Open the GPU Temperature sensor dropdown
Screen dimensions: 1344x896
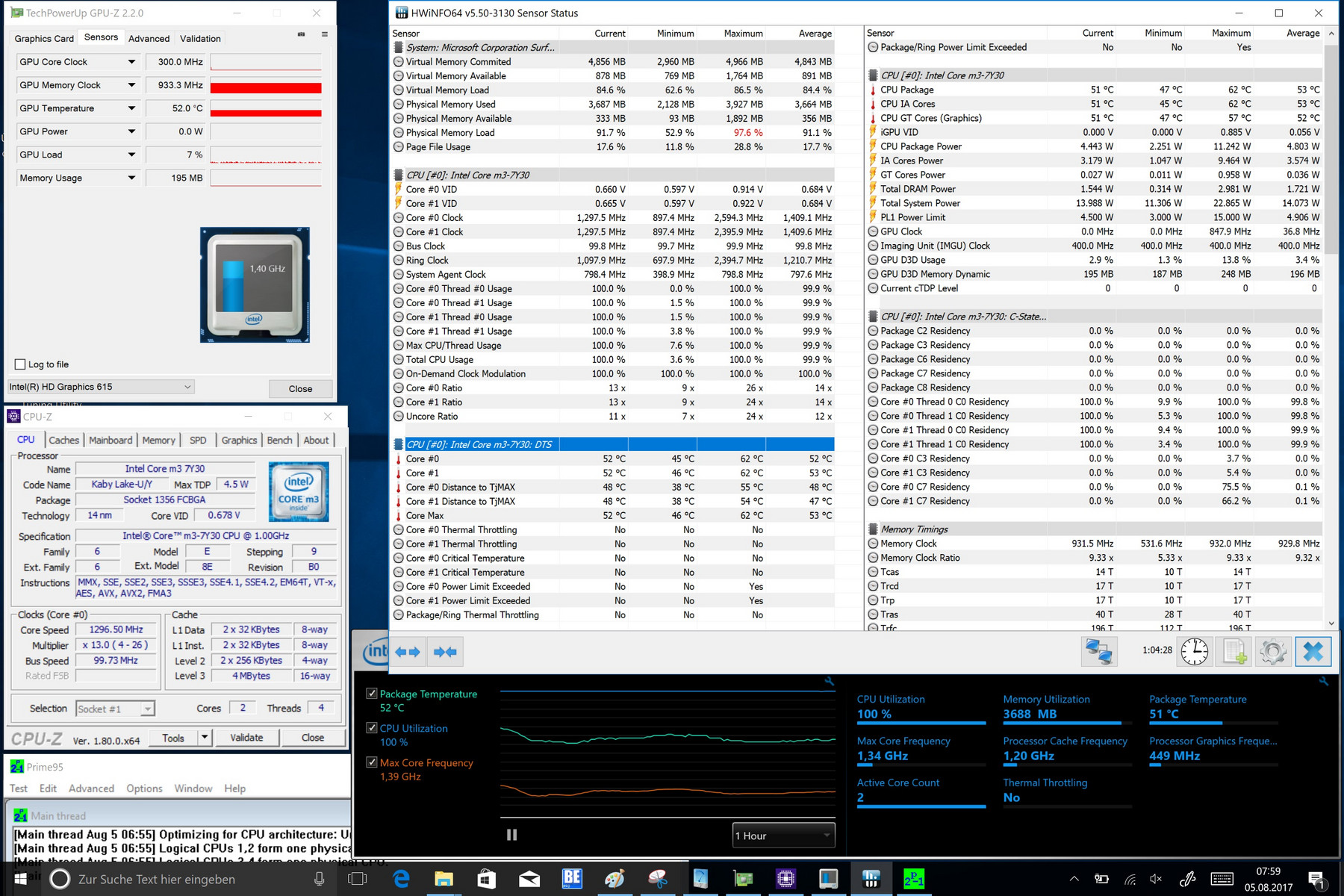tap(131, 108)
